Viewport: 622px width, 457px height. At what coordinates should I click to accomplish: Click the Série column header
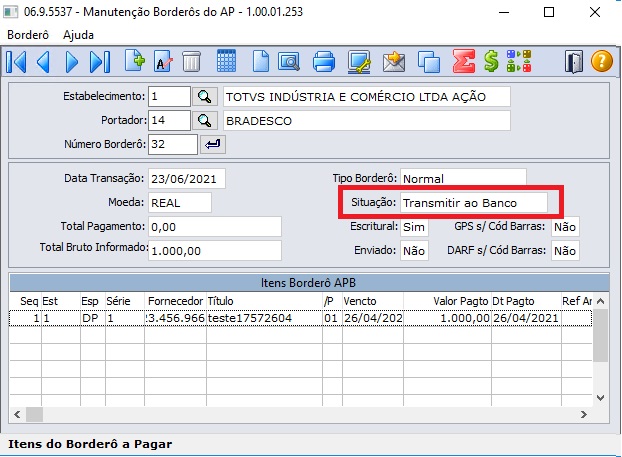click(x=125, y=301)
